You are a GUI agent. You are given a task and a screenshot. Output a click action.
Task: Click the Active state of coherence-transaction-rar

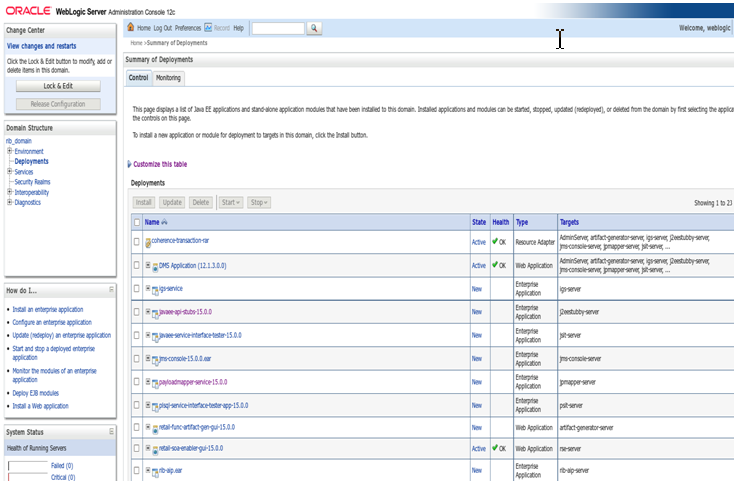tap(479, 242)
